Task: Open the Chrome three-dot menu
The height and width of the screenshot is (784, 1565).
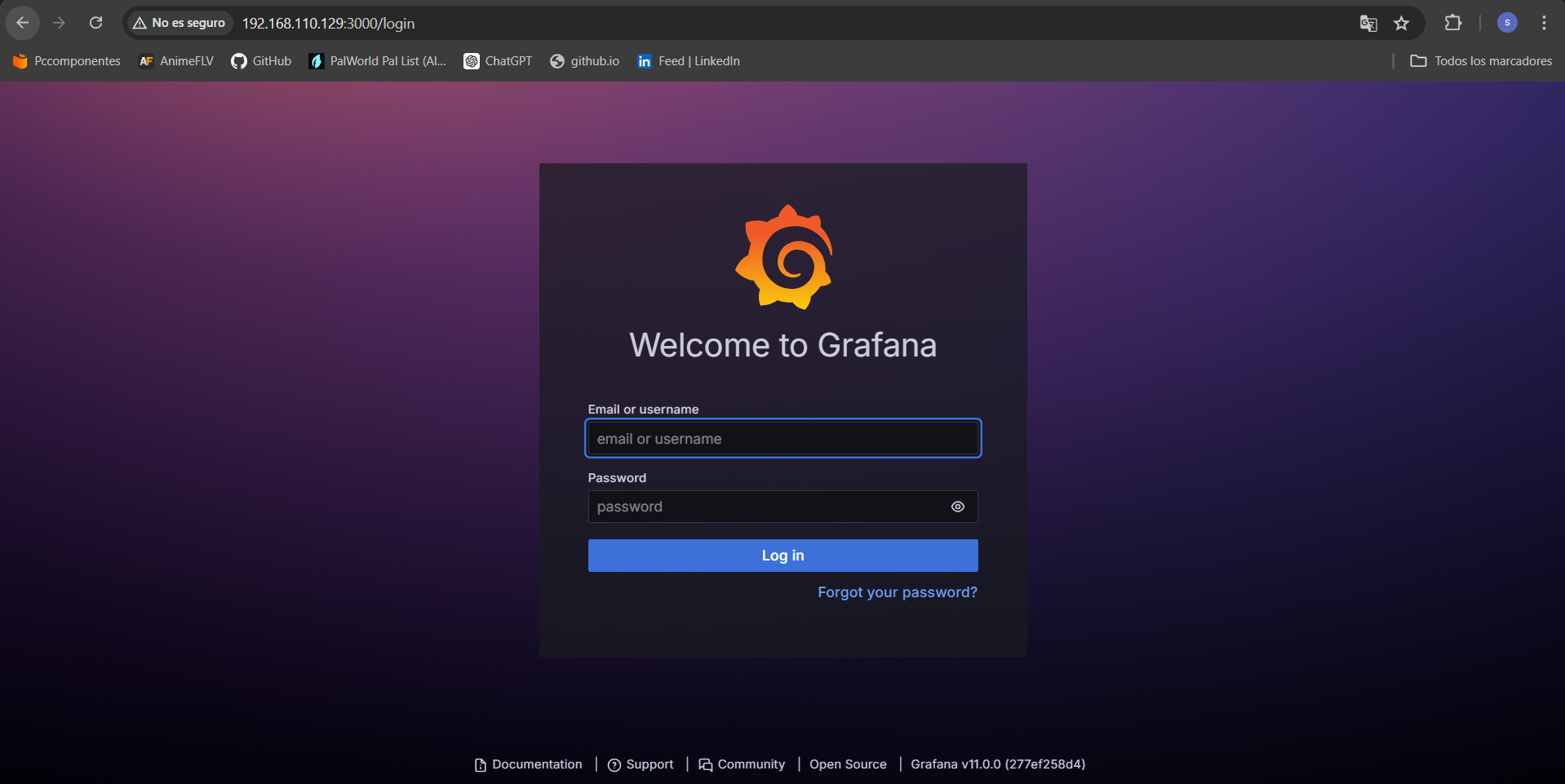Action: [x=1544, y=23]
